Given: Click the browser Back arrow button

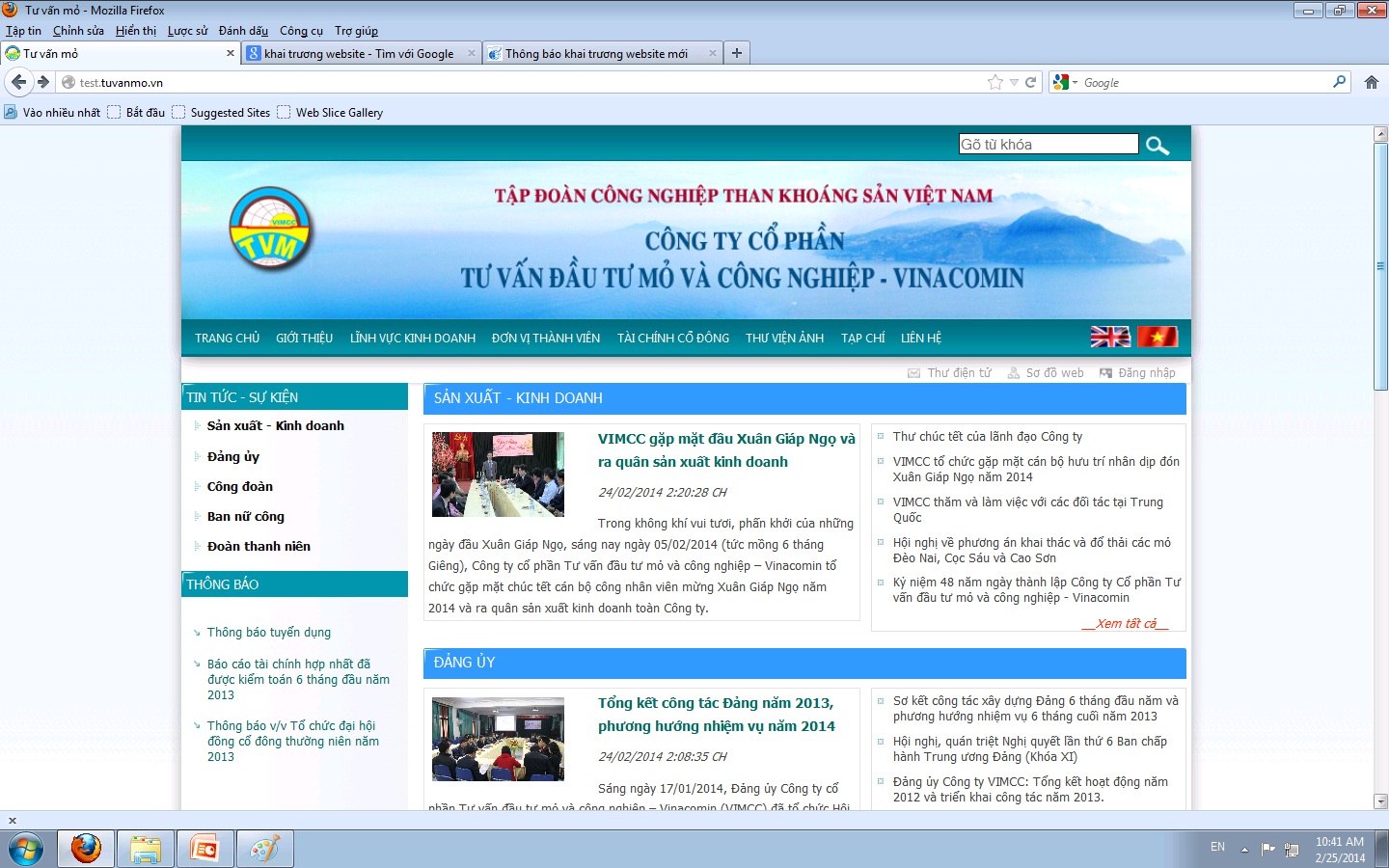Looking at the screenshot, I should (x=18, y=82).
